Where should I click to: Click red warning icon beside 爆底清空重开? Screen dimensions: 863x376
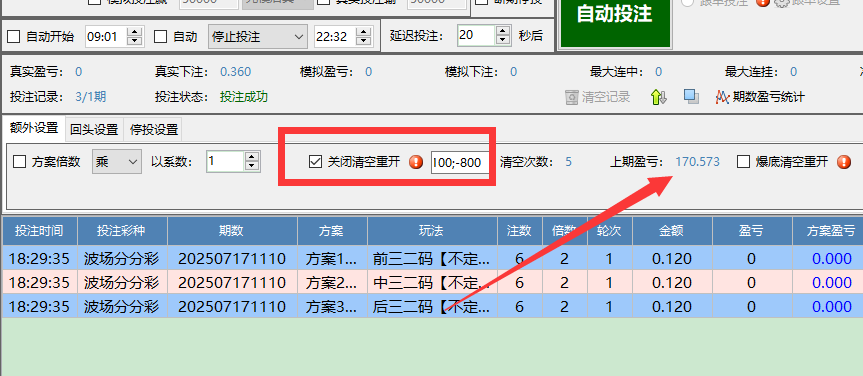point(844,162)
